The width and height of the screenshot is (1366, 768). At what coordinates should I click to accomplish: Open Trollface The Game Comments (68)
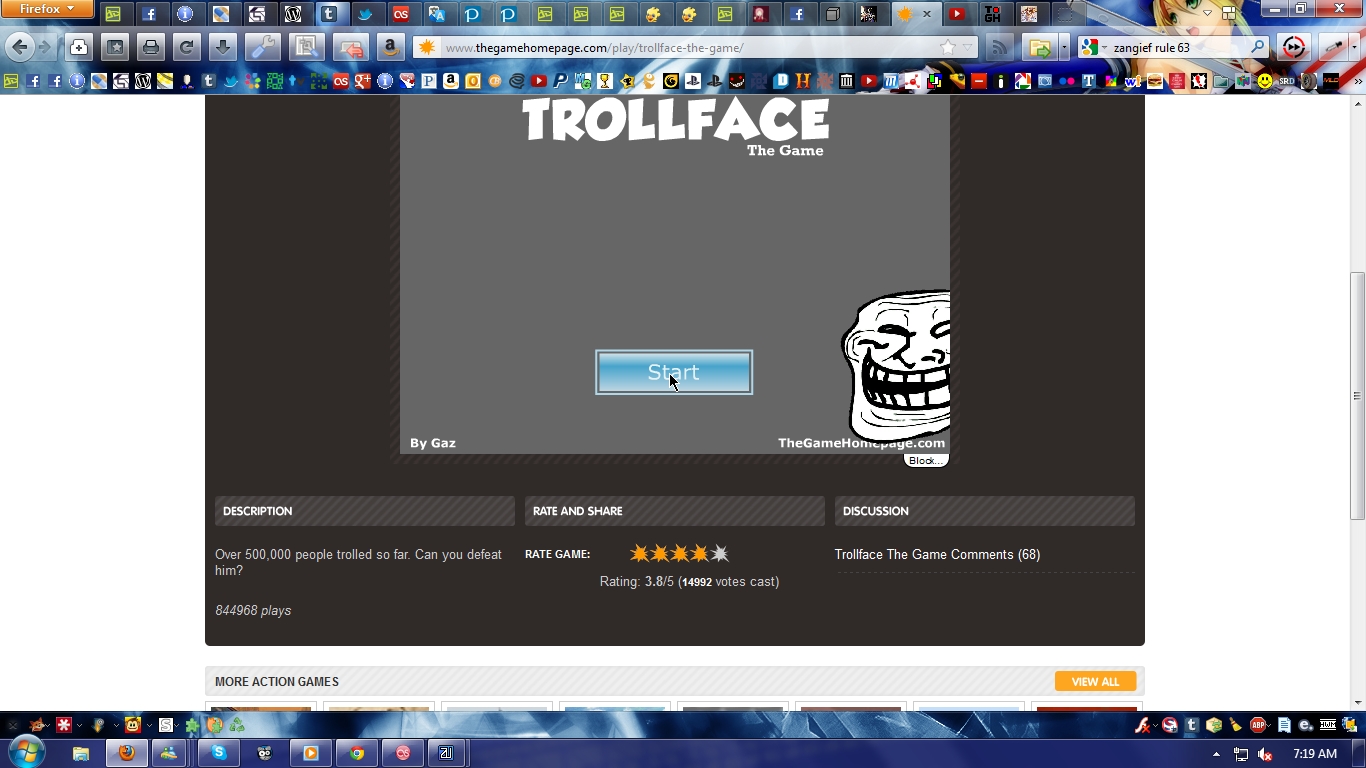coord(937,554)
